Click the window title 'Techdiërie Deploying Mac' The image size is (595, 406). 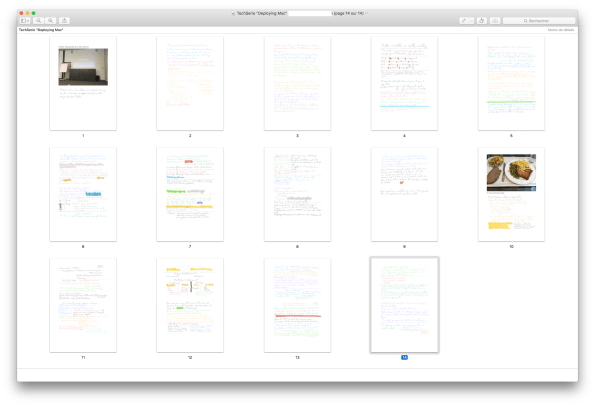pos(261,13)
